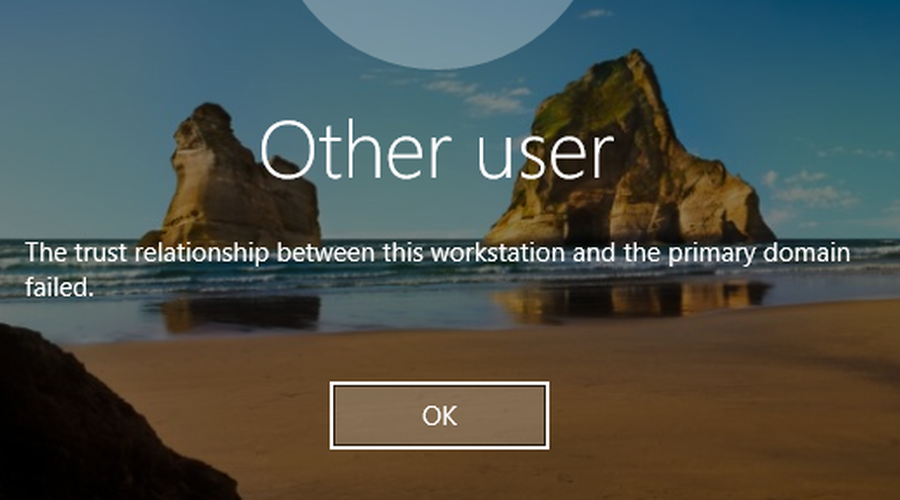Click the OK button
This screenshot has height=500, width=900.
point(439,415)
